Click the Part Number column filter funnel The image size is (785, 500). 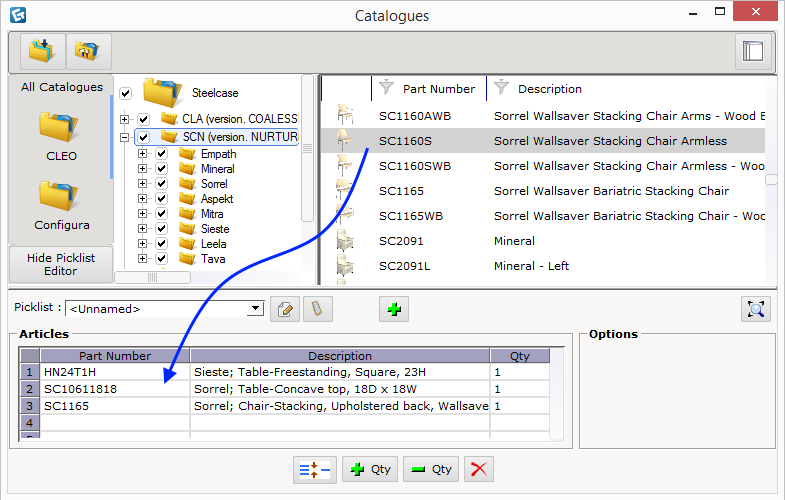point(386,88)
